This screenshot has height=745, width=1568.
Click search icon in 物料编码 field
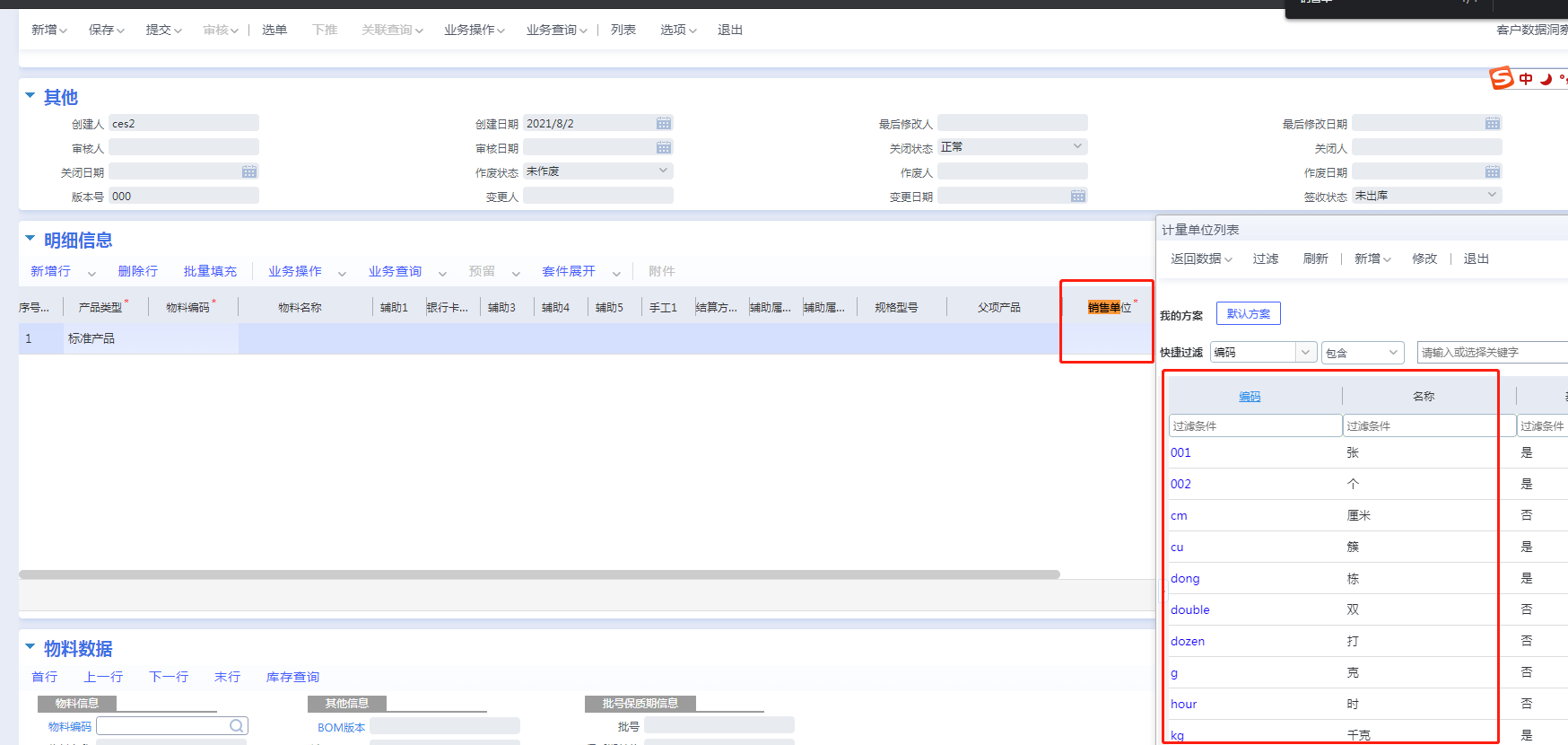(x=237, y=726)
